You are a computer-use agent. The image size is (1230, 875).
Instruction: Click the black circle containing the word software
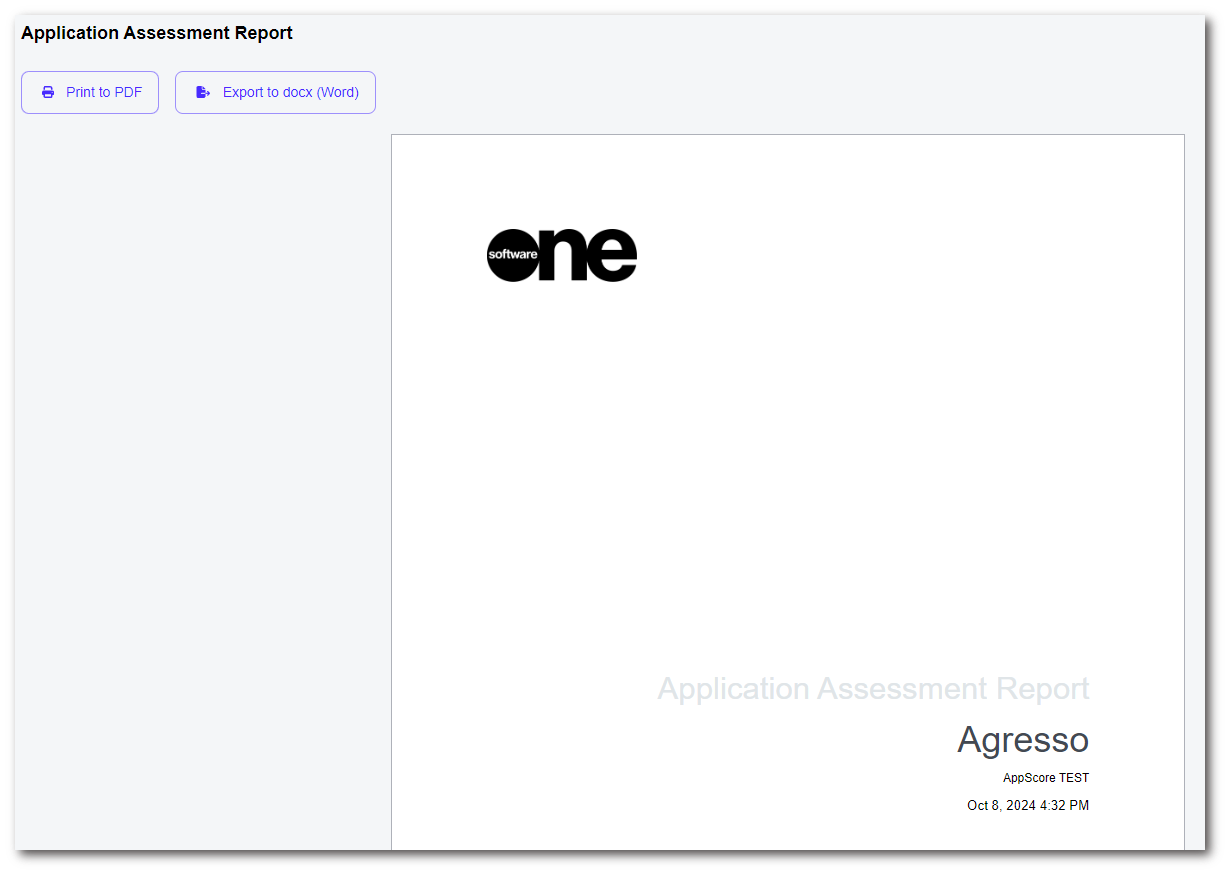point(513,255)
